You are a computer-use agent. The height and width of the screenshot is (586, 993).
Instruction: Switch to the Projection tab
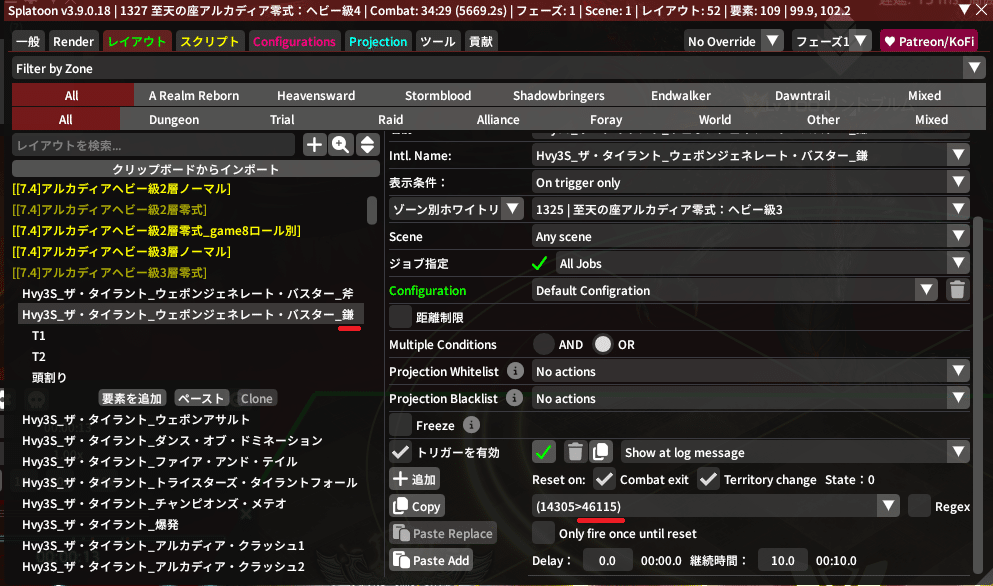tap(378, 42)
